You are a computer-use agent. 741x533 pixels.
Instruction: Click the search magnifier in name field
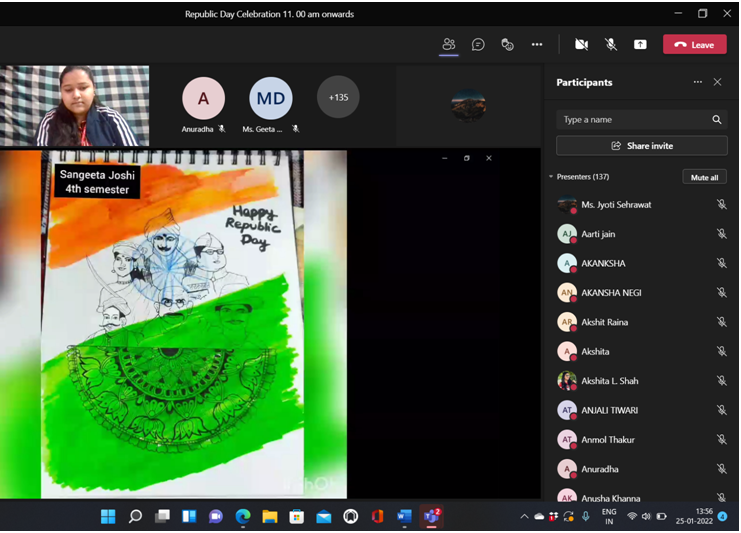point(716,120)
